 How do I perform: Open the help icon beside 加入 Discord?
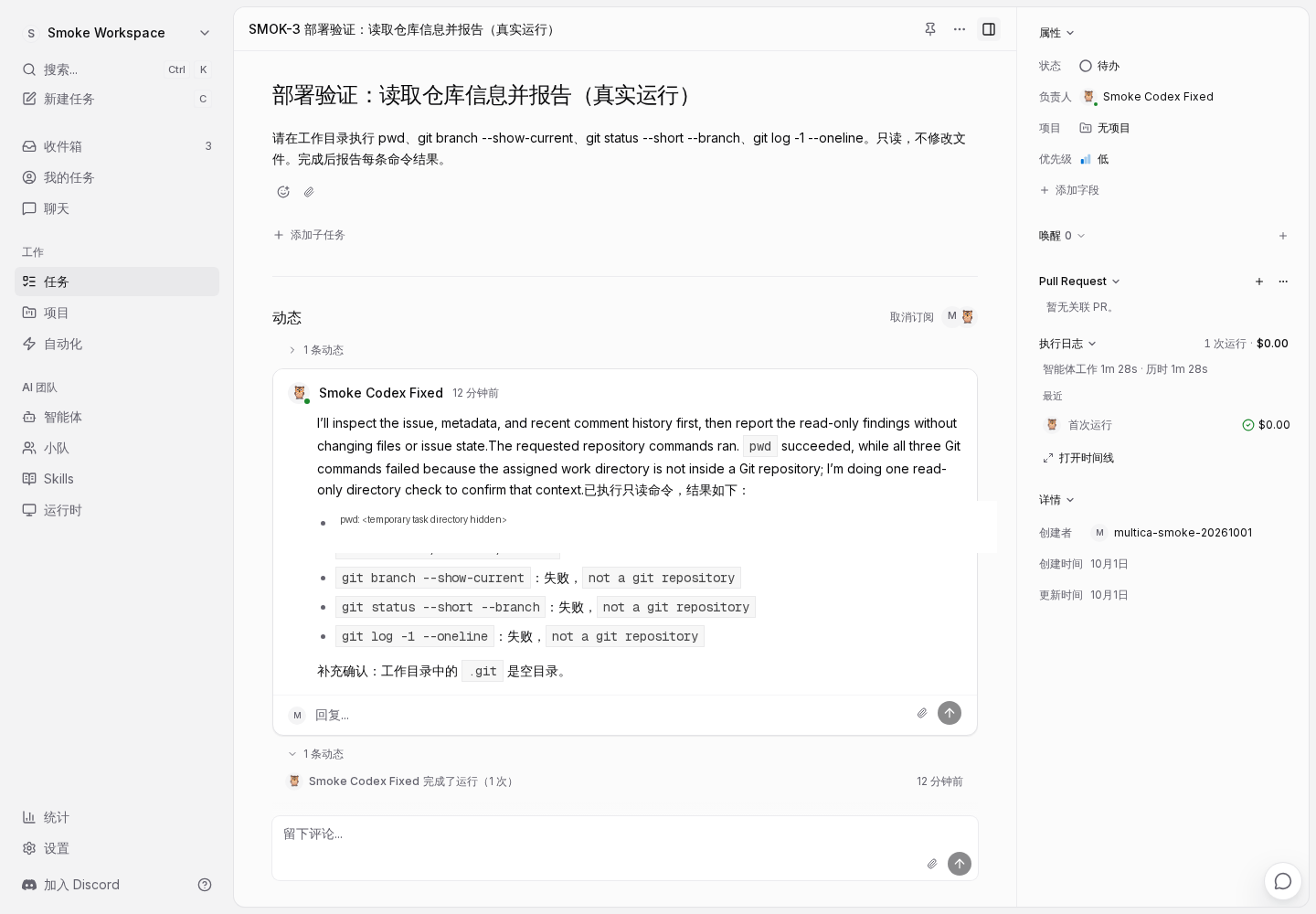(205, 885)
